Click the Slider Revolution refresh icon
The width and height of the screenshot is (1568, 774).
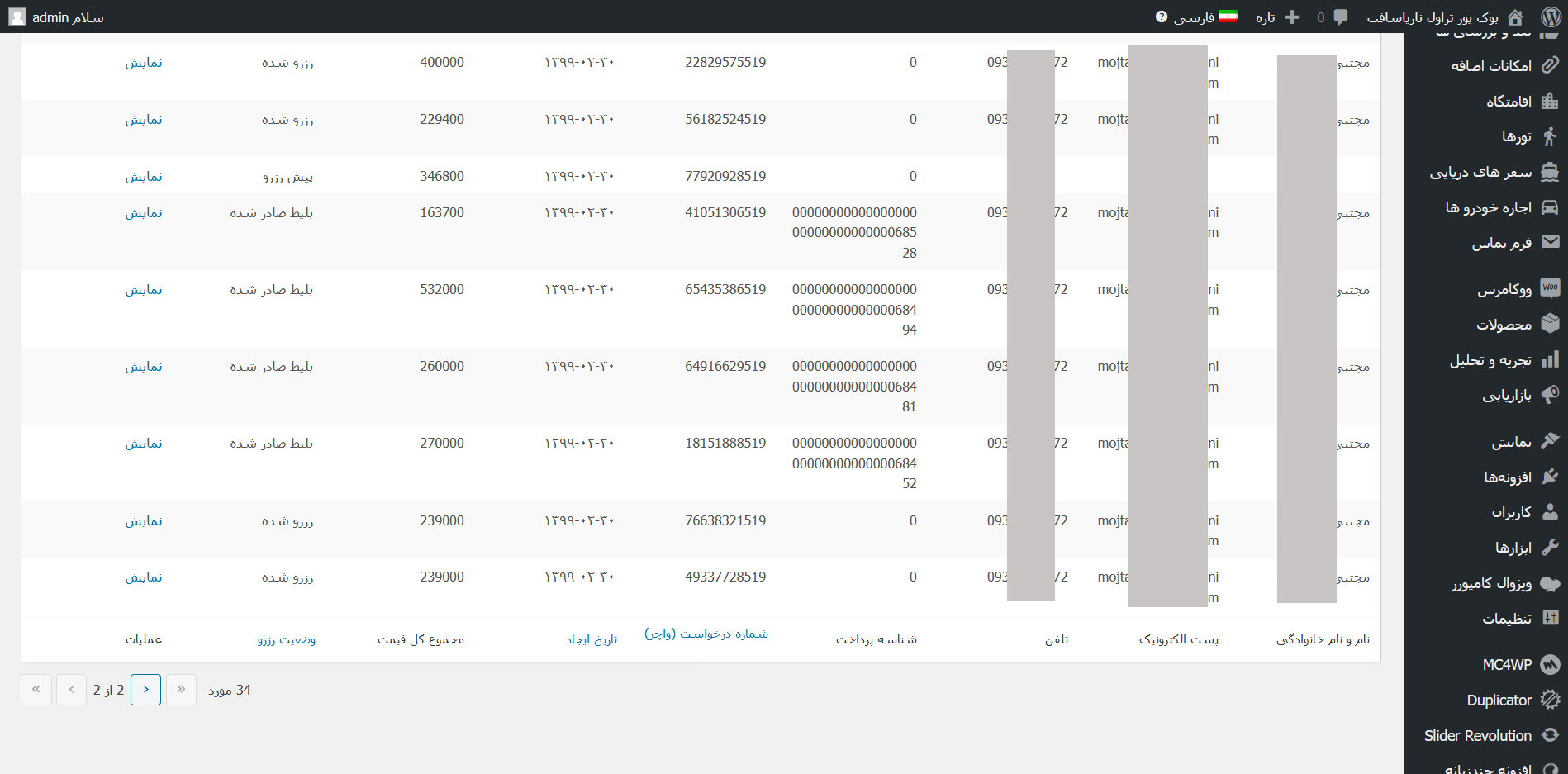pos(1550,735)
